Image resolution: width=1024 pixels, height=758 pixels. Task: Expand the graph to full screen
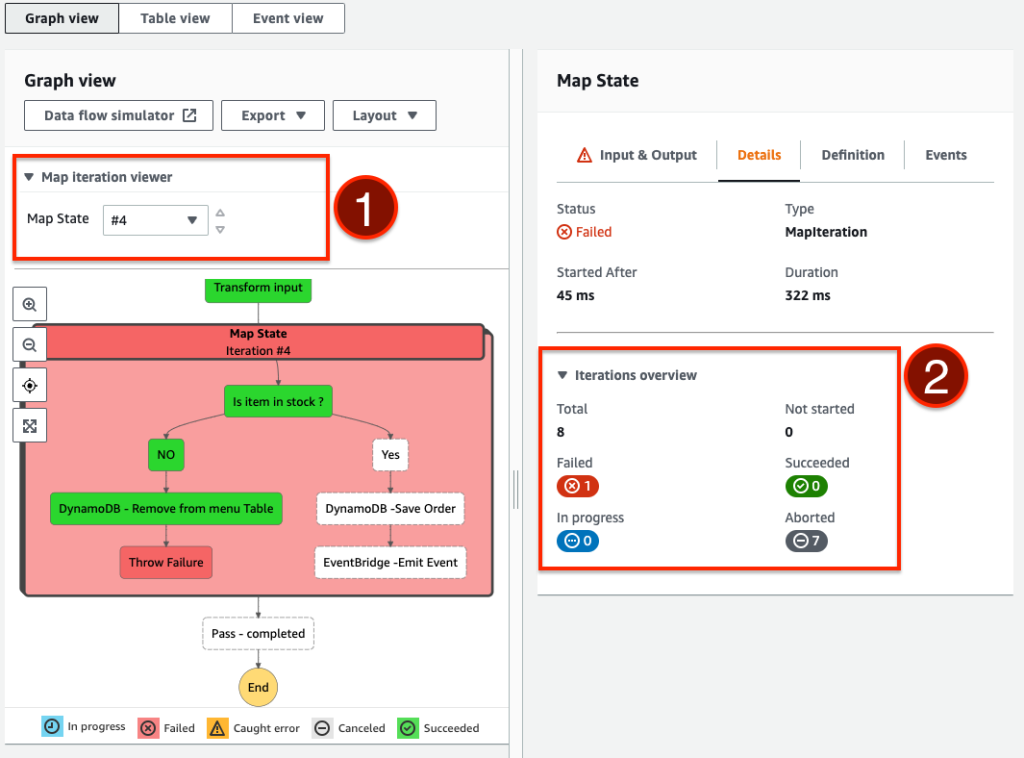(29, 424)
